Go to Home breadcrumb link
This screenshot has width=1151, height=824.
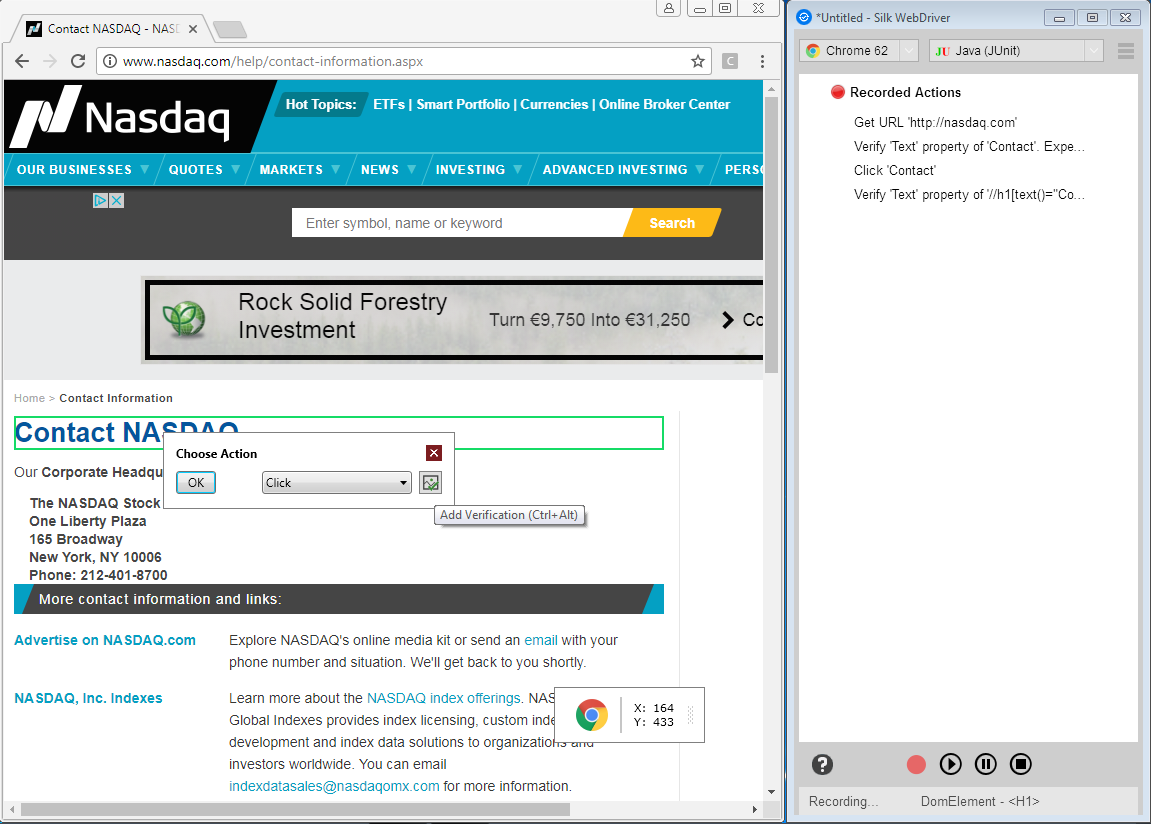[29, 398]
